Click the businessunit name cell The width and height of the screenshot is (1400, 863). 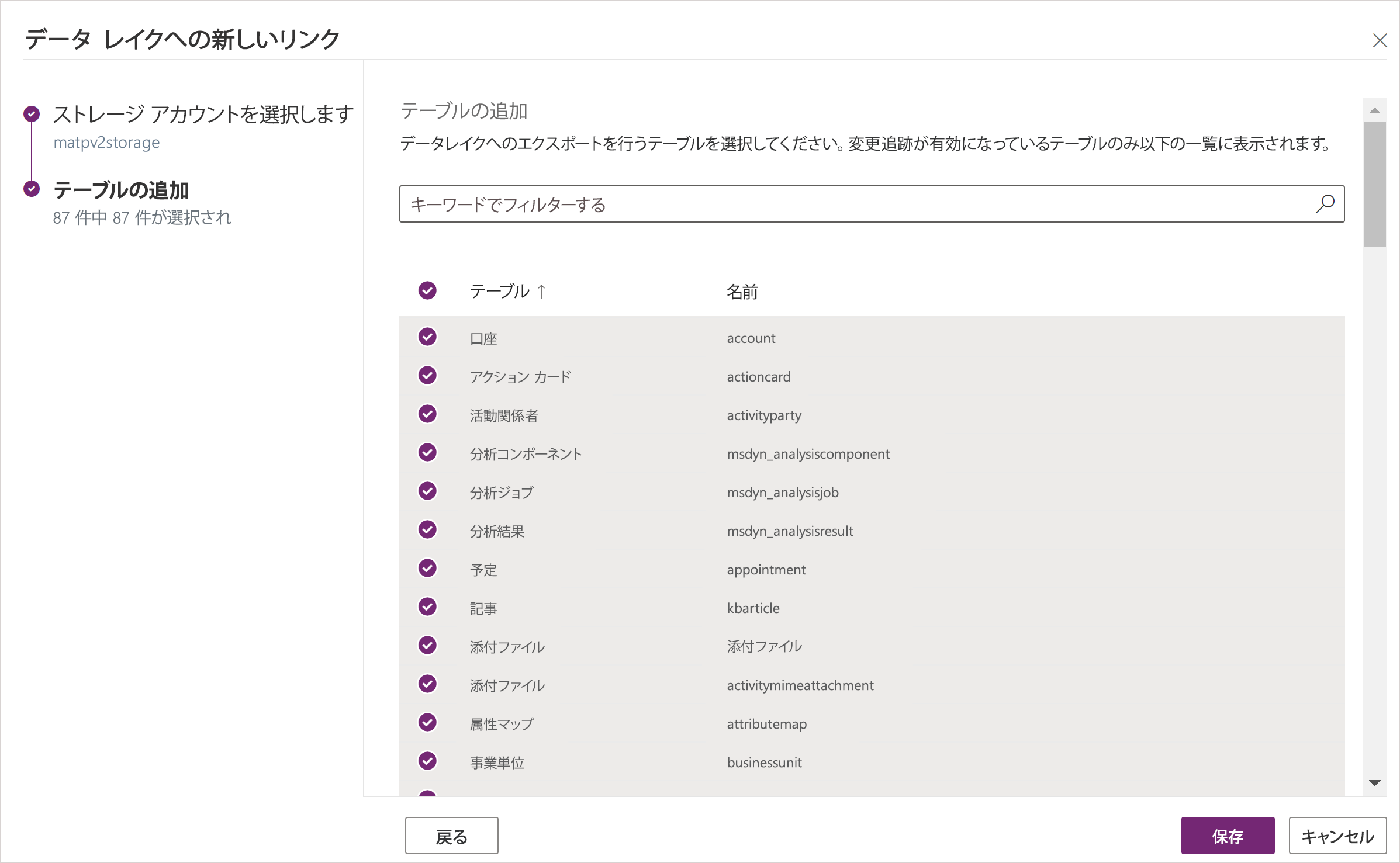point(765,763)
